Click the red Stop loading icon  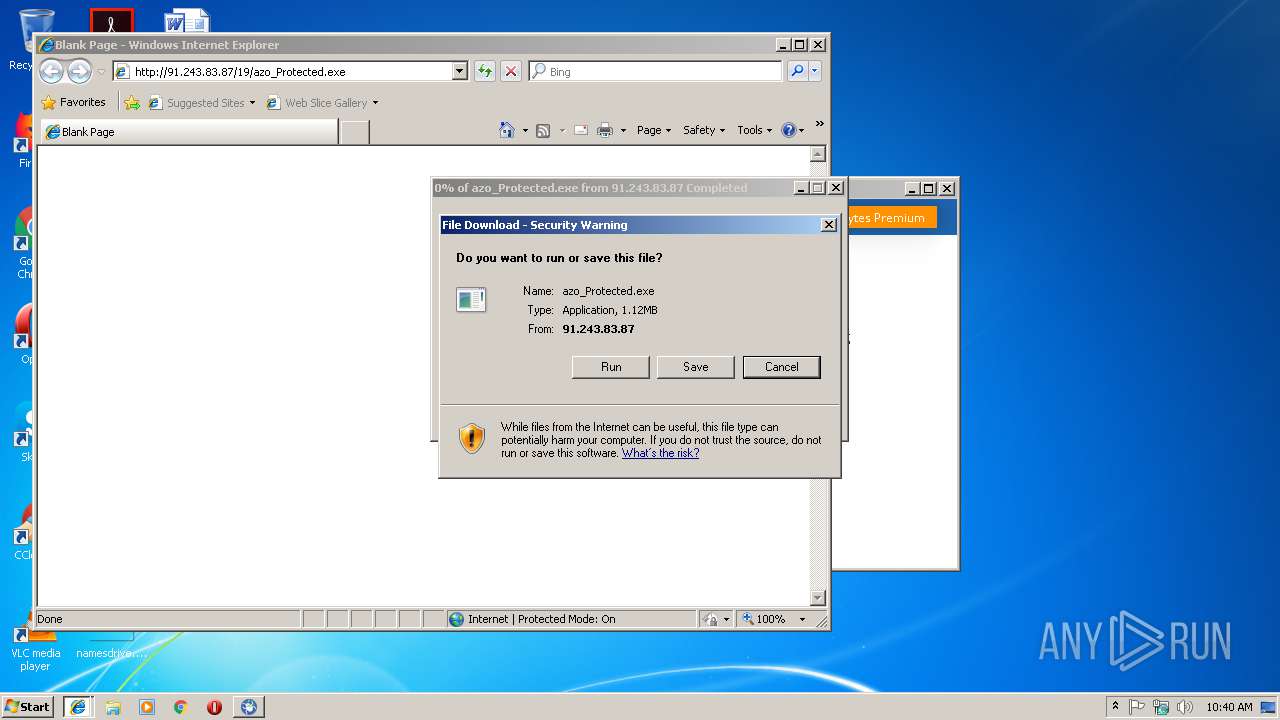coord(511,71)
